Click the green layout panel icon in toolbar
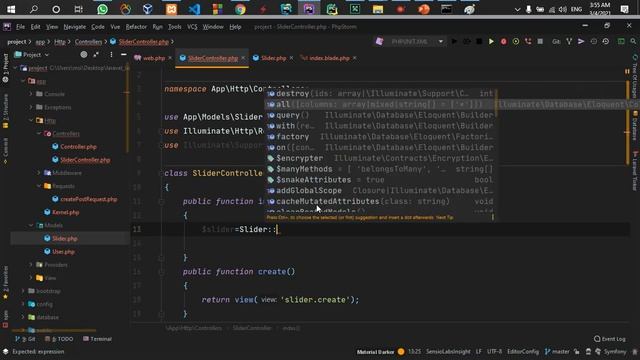640x360 pixels. pos(621,42)
